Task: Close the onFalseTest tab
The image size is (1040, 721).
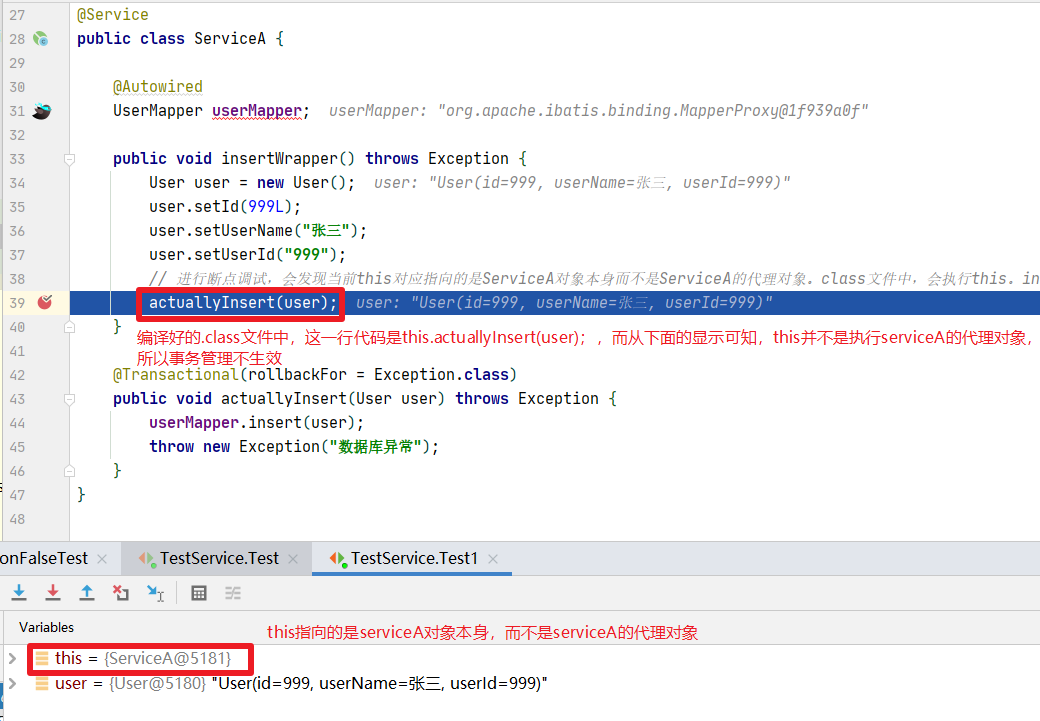Action: 102,559
